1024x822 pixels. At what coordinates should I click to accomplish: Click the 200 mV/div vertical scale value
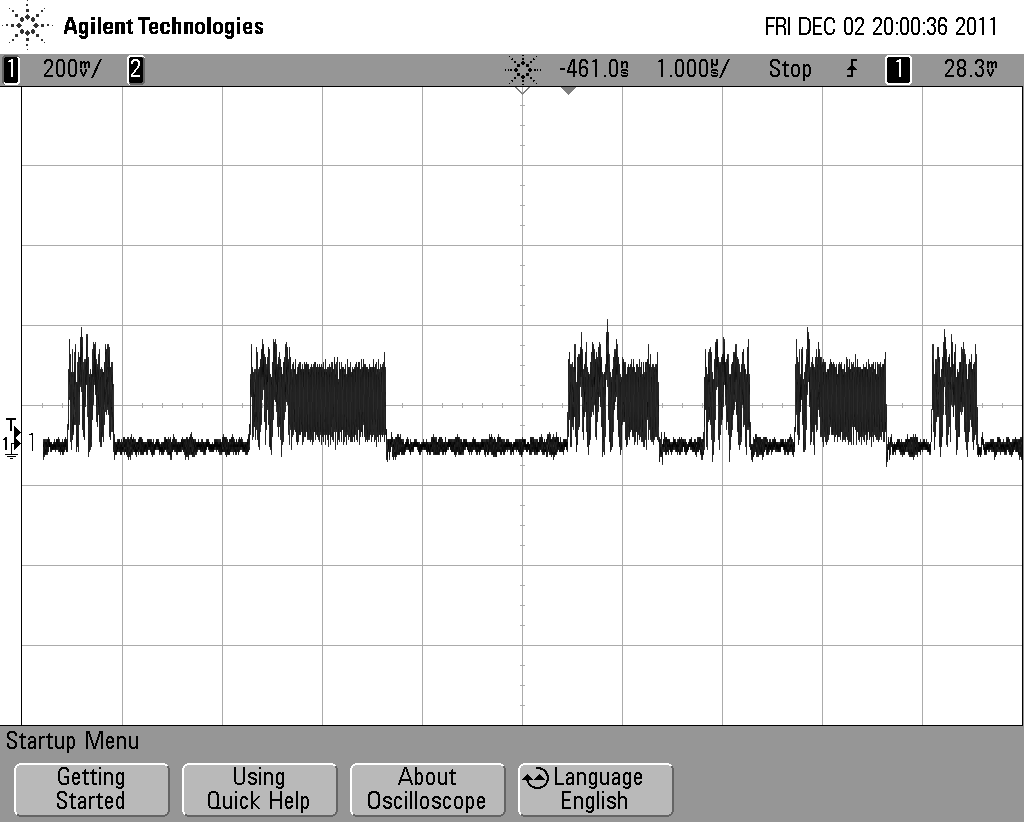pos(72,69)
